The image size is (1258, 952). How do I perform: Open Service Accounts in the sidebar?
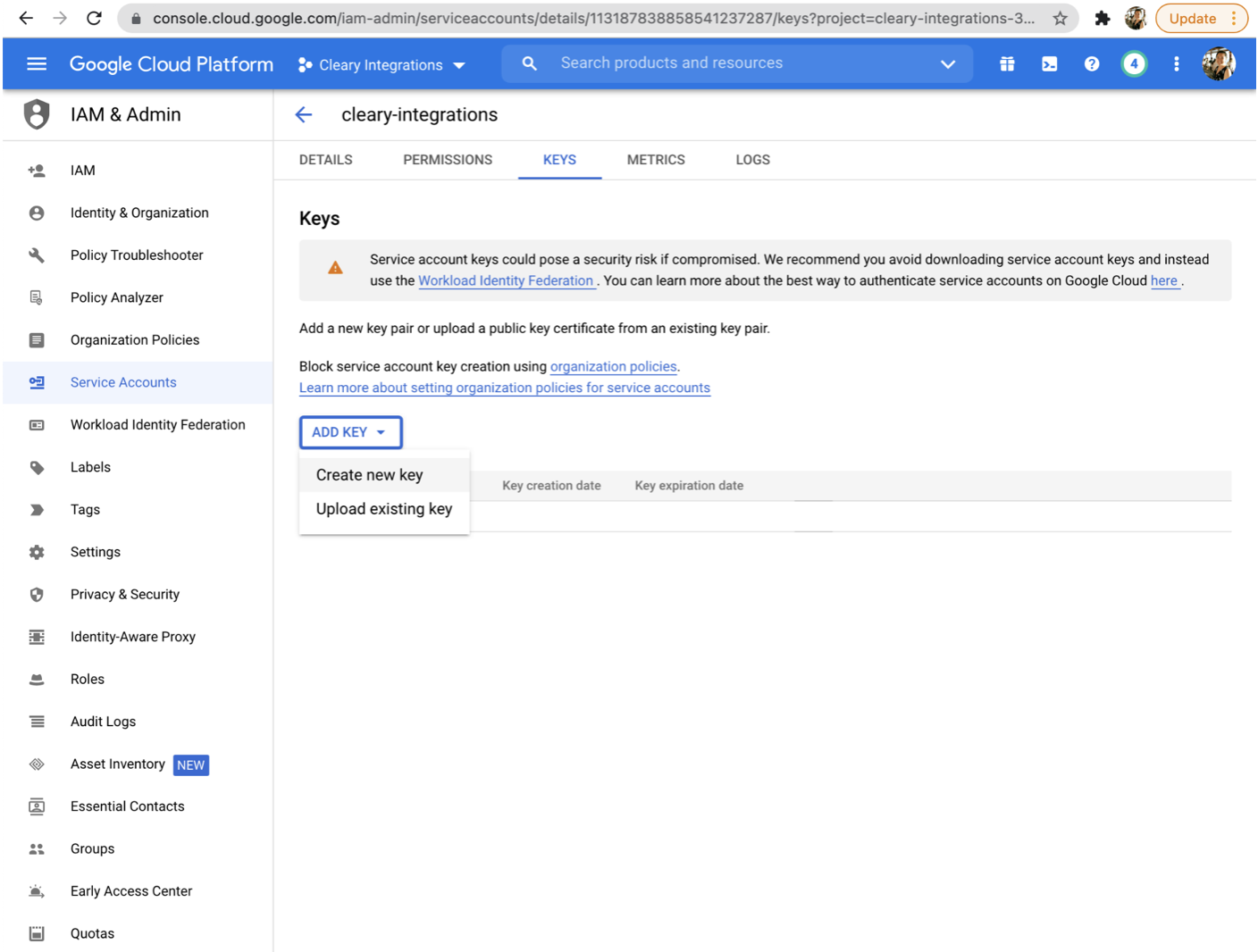138,382
